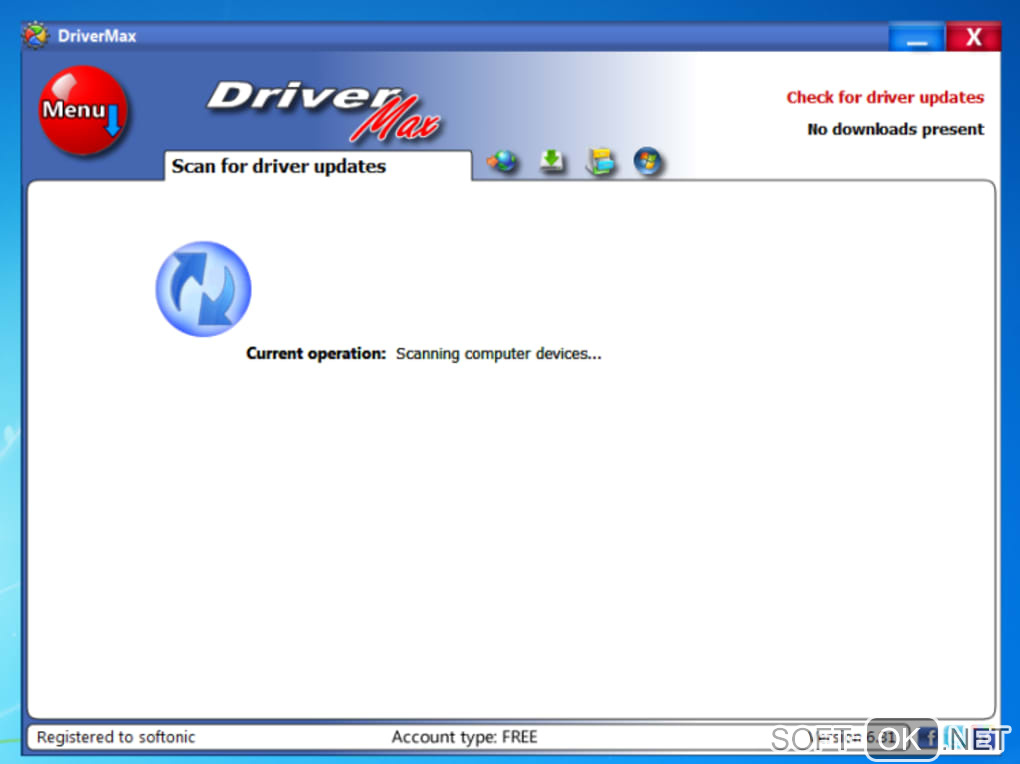Viewport: 1020px width, 764px height.
Task: Open the Windows logo orb tab icon
Action: pos(647,161)
